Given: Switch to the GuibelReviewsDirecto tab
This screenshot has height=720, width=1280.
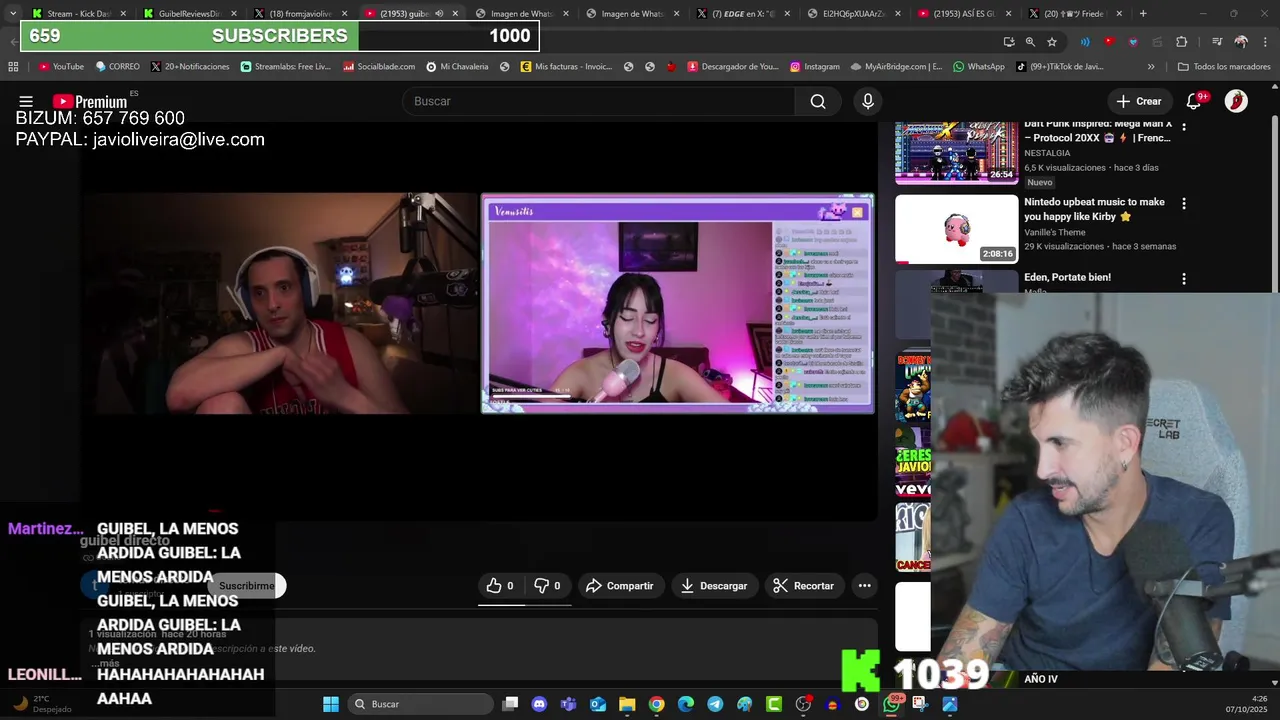Looking at the screenshot, I should 188,14.
